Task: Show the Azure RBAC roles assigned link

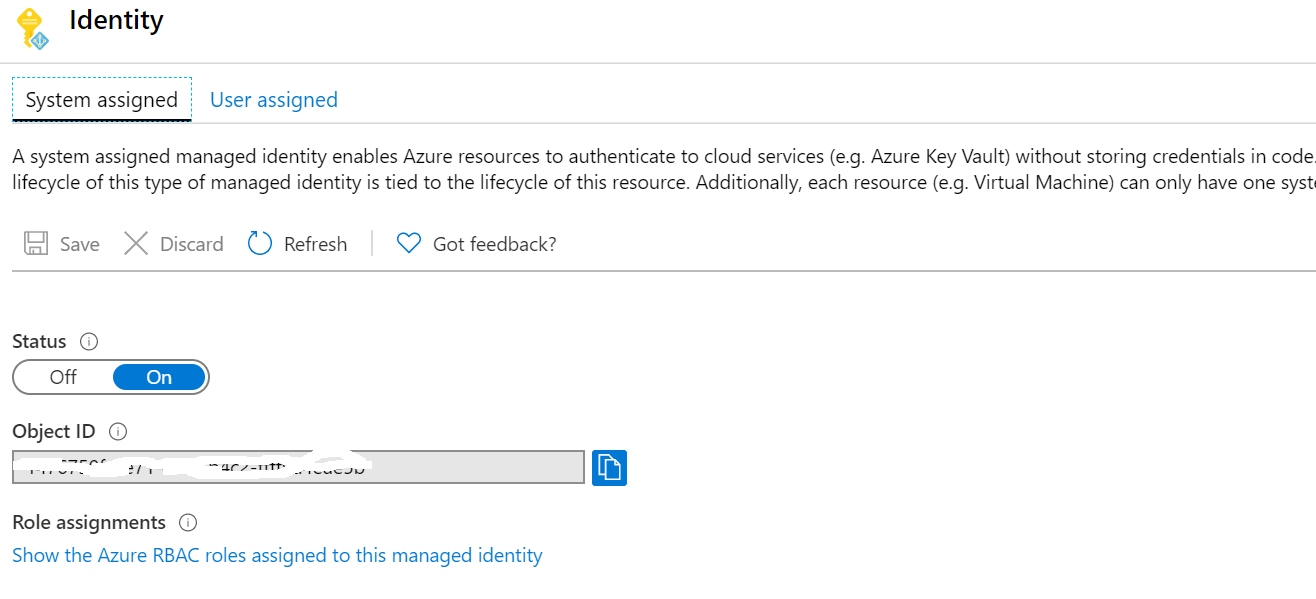Action: coord(276,555)
